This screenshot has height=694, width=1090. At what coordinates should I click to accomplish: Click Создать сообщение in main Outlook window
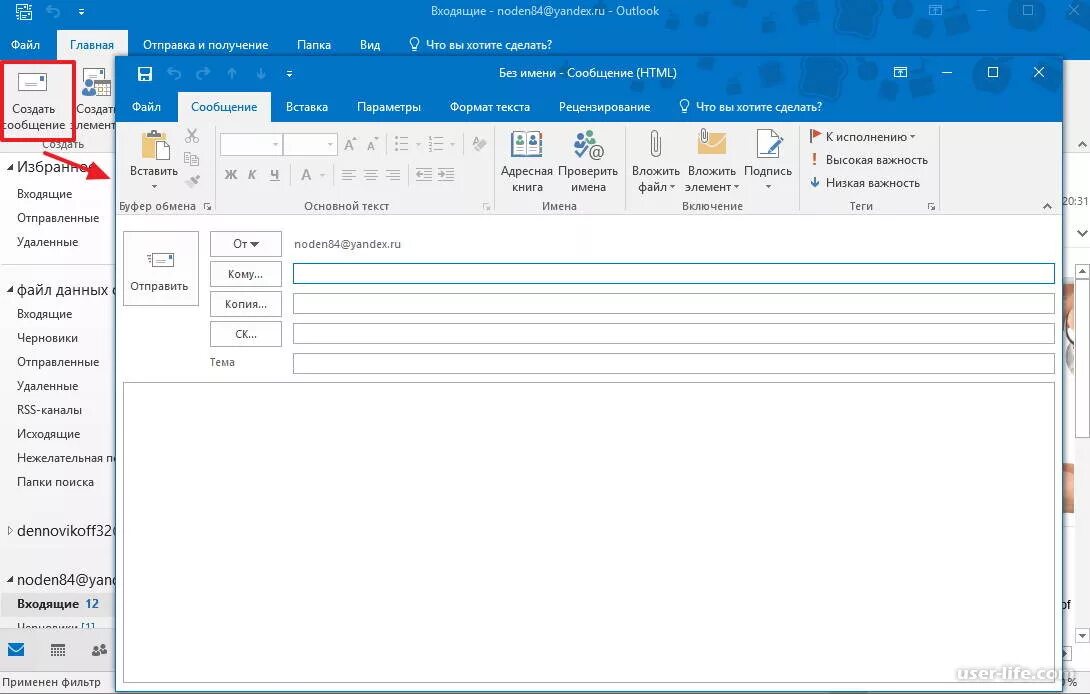(x=33, y=101)
